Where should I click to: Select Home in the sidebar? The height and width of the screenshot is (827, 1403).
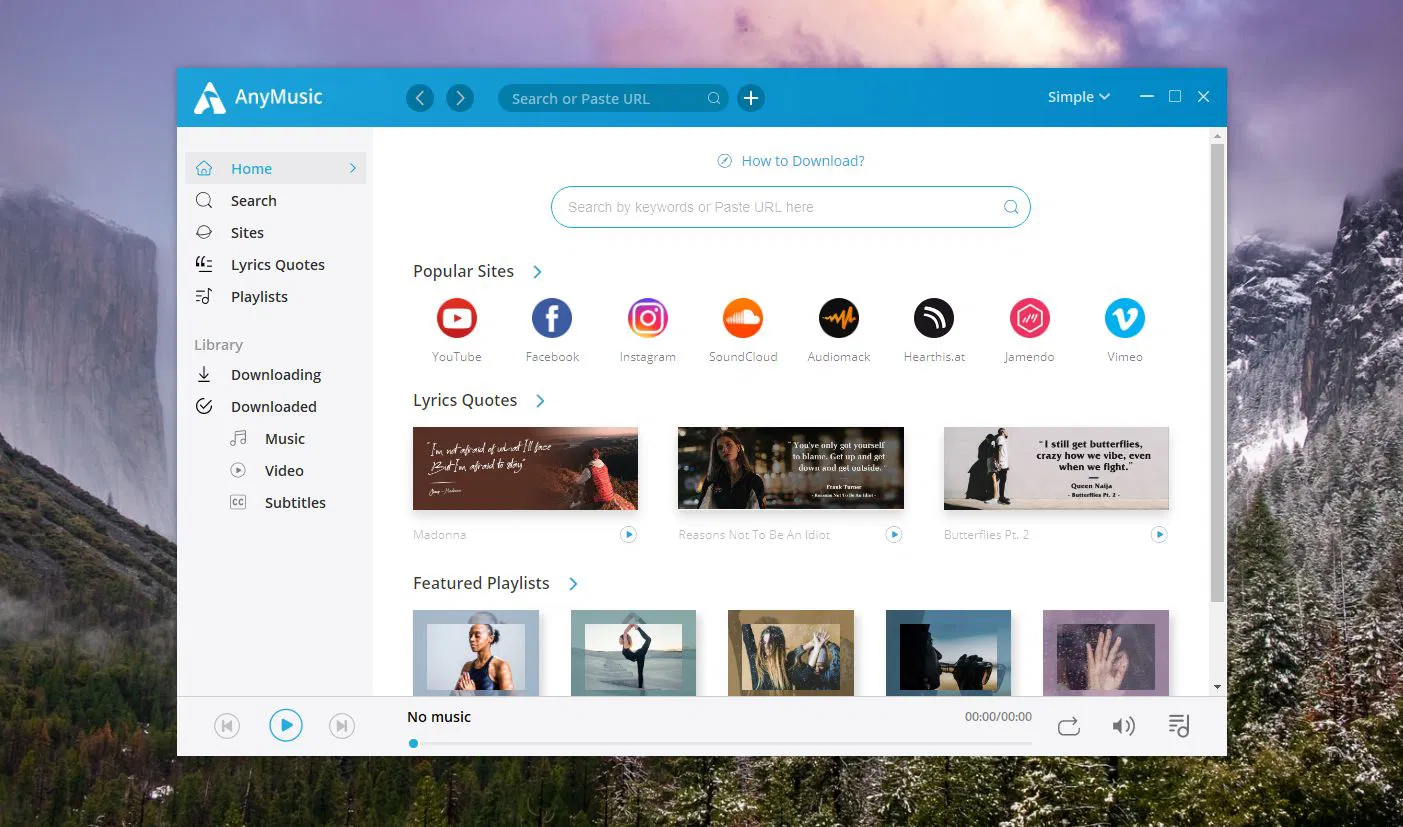(276, 169)
